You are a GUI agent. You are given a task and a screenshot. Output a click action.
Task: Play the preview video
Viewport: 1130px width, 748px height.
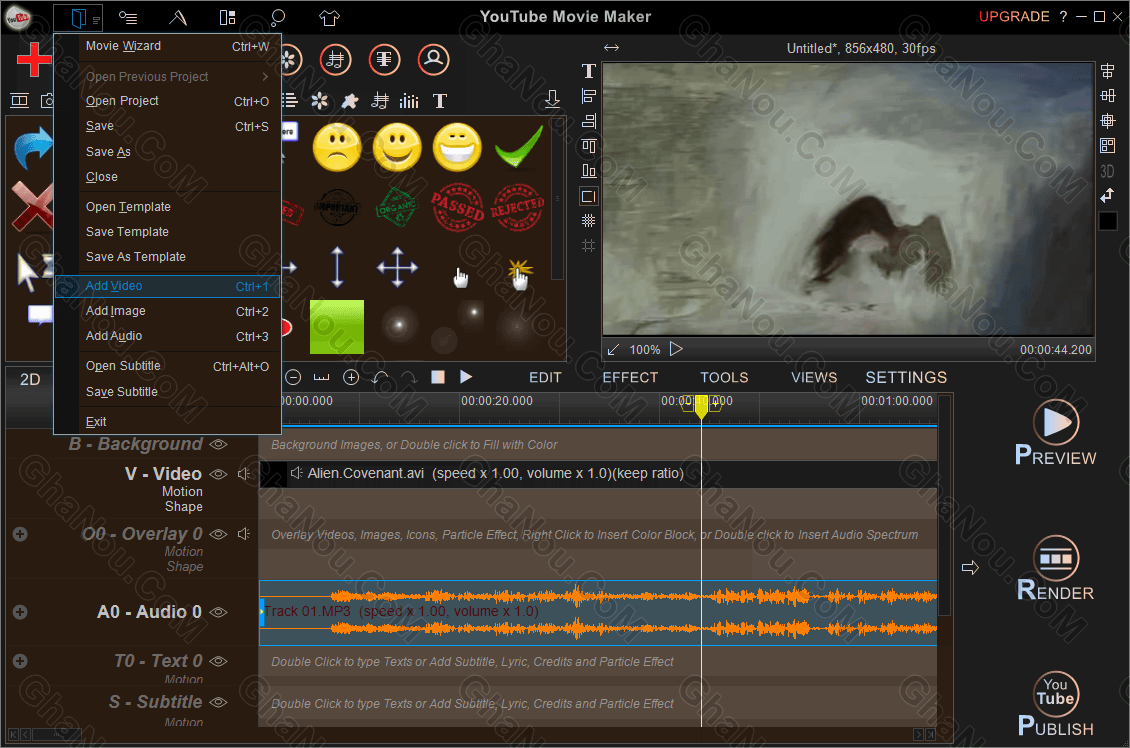675,349
